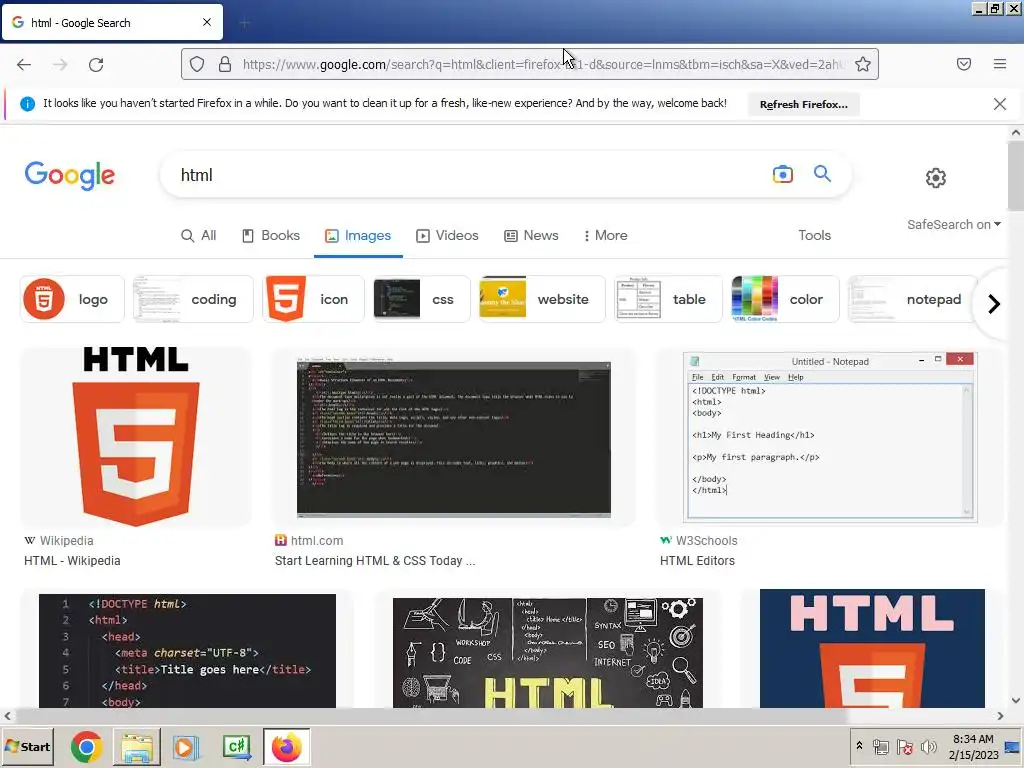Open the Tools filter options

[x=814, y=235]
